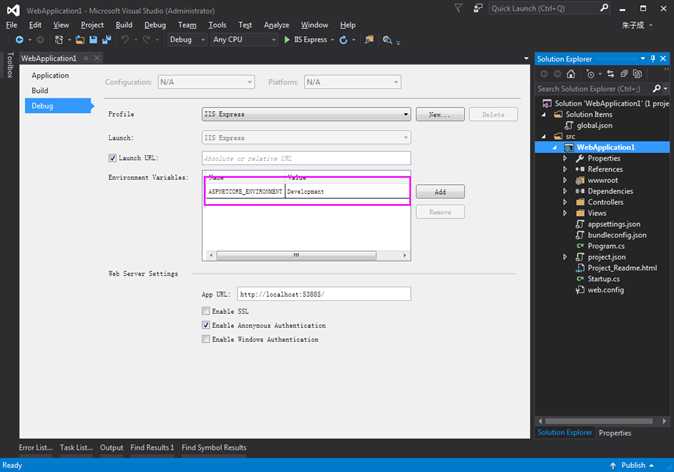
Task: Click the Quick Launch search magnifier
Action: click(604, 8)
